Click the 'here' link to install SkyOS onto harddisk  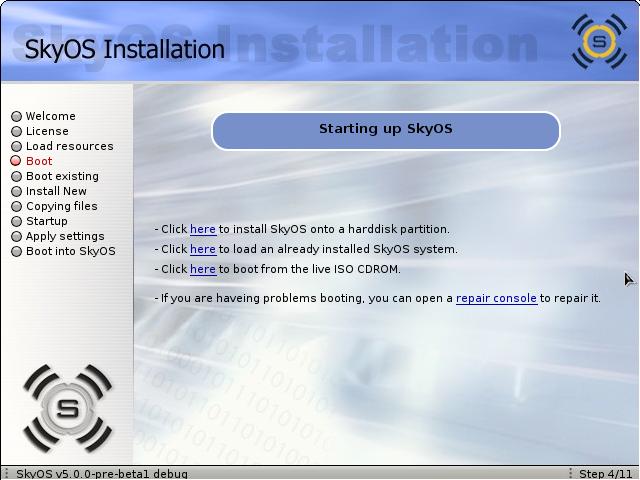[x=202, y=229]
